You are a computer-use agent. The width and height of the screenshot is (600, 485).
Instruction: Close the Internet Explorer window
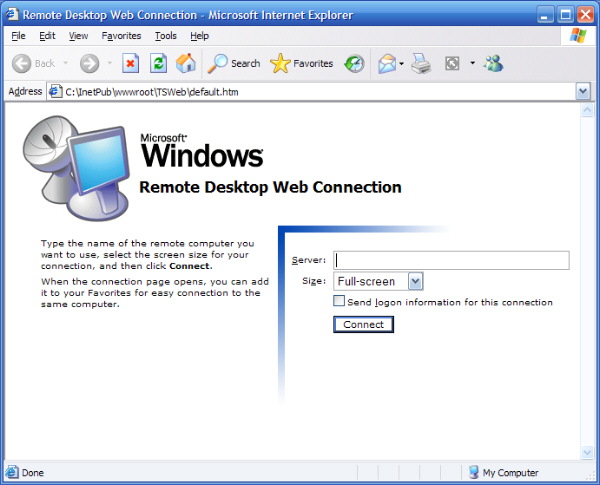[585, 15]
